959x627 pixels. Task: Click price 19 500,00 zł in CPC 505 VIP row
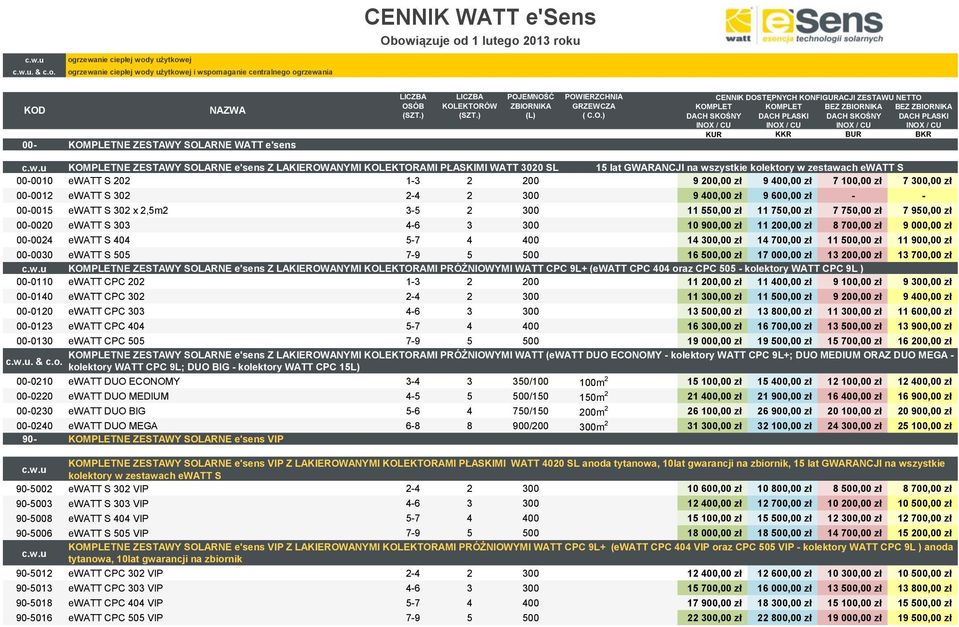[925, 618]
